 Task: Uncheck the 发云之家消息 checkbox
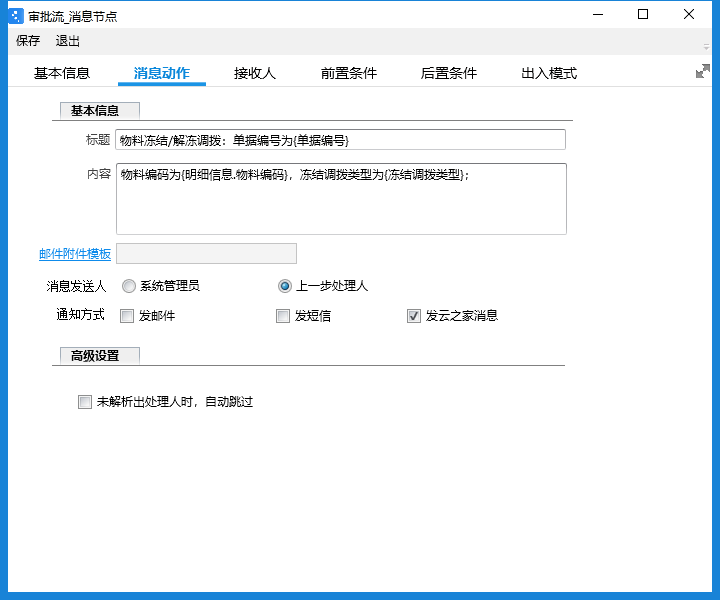pos(414,316)
